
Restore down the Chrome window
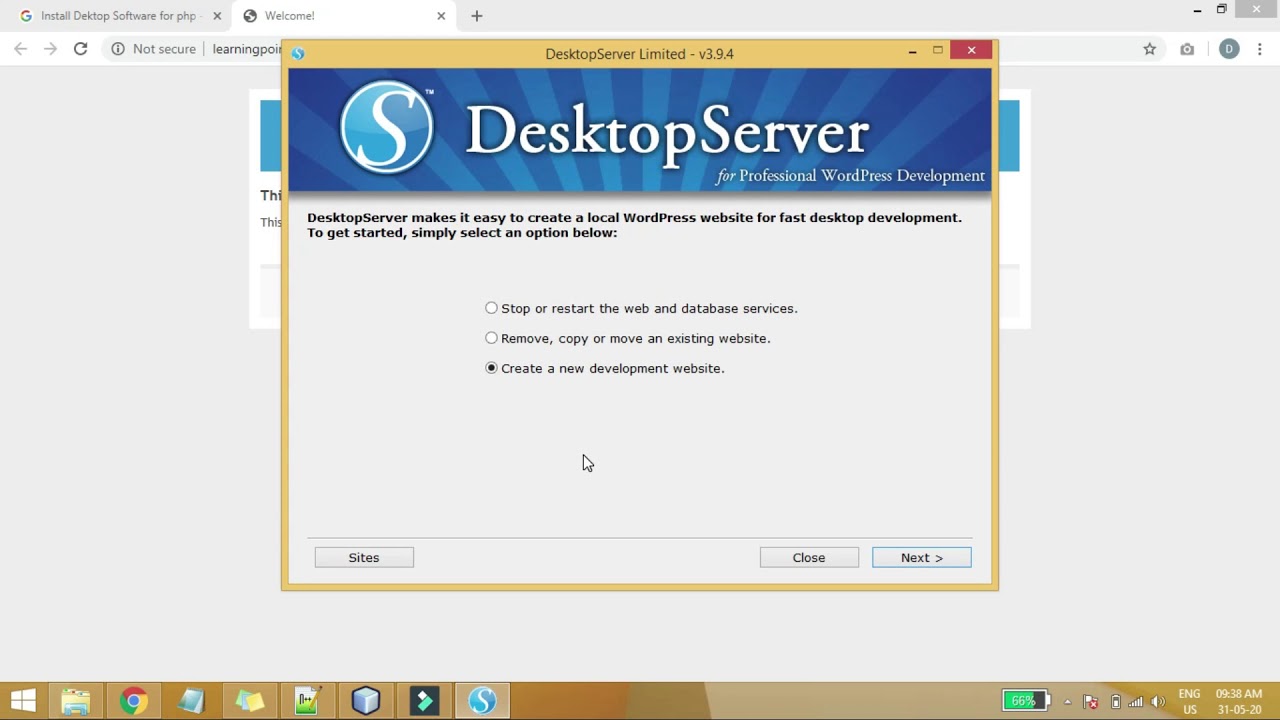(1221, 10)
